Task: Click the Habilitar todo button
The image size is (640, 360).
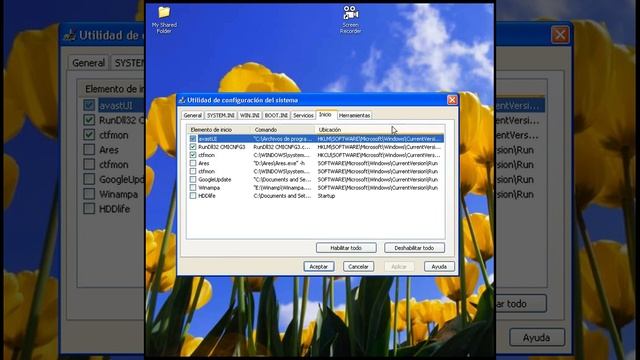Action: coord(346,248)
